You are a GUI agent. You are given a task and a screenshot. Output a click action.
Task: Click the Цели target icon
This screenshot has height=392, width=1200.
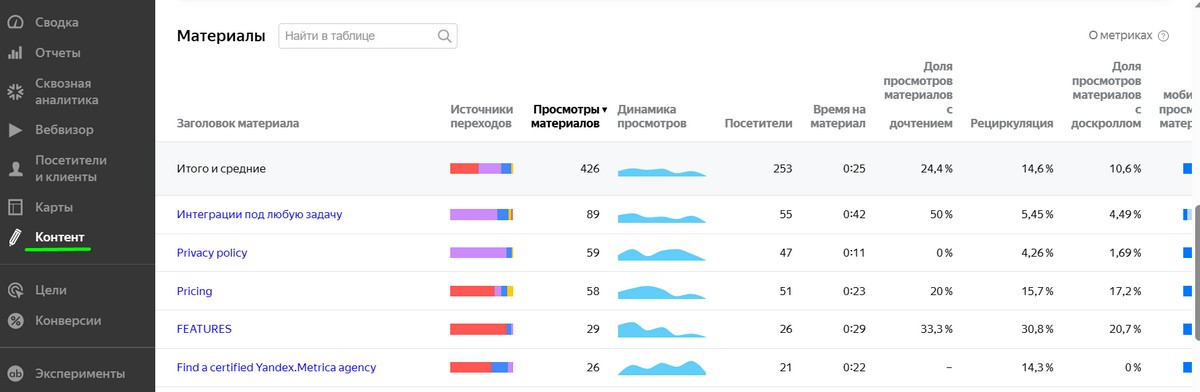(15, 291)
